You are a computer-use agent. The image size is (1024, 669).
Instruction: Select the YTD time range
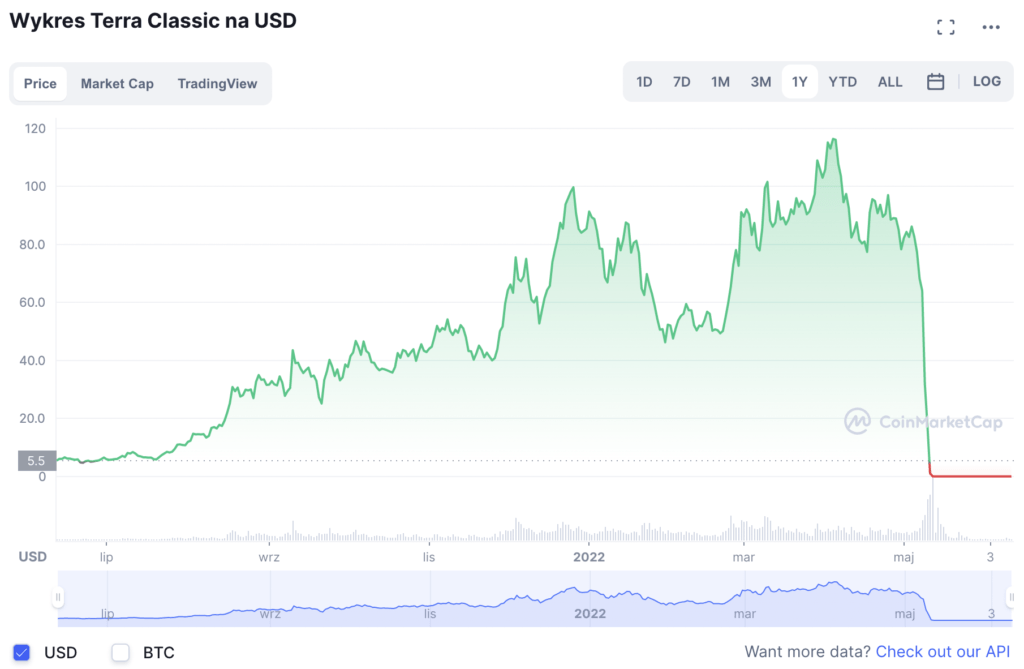(x=842, y=82)
